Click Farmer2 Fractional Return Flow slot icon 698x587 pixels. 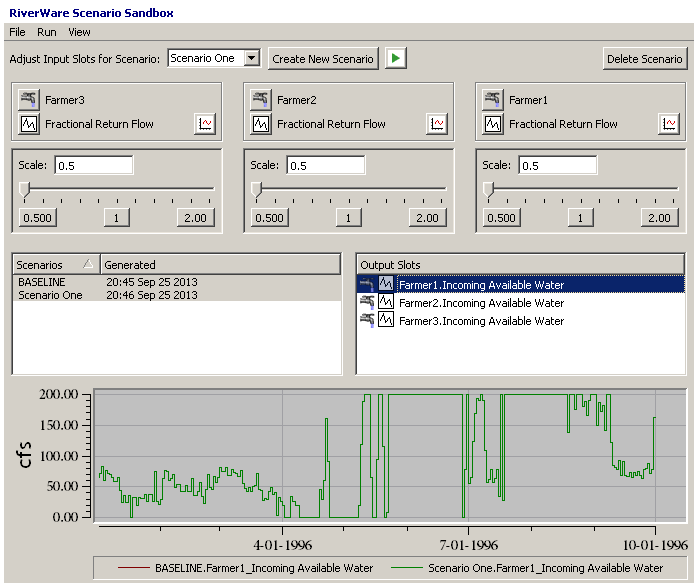point(260,123)
